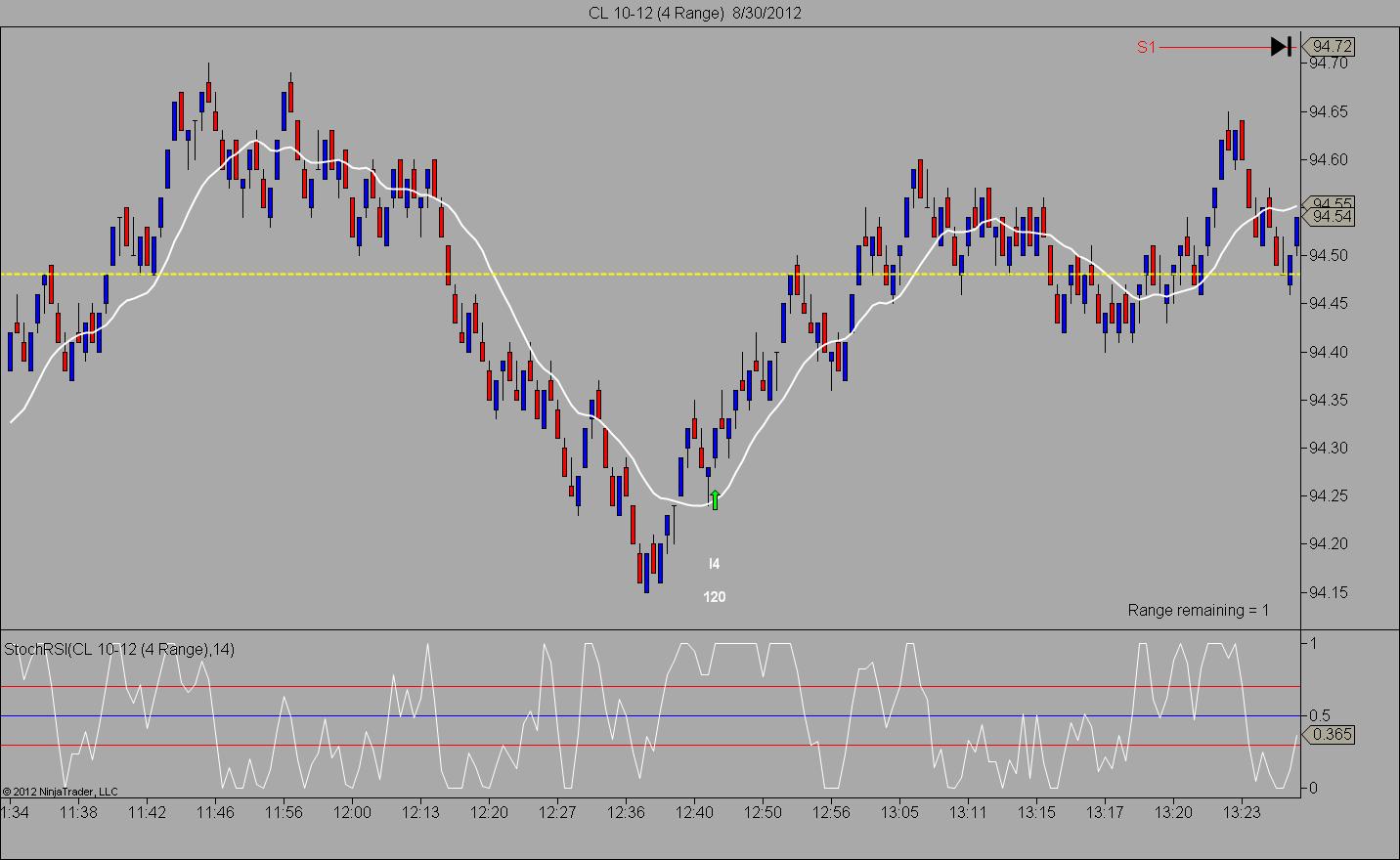1400x860 pixels.
Task: Click the 94.65 price axis label
Action: point(1329,111)
